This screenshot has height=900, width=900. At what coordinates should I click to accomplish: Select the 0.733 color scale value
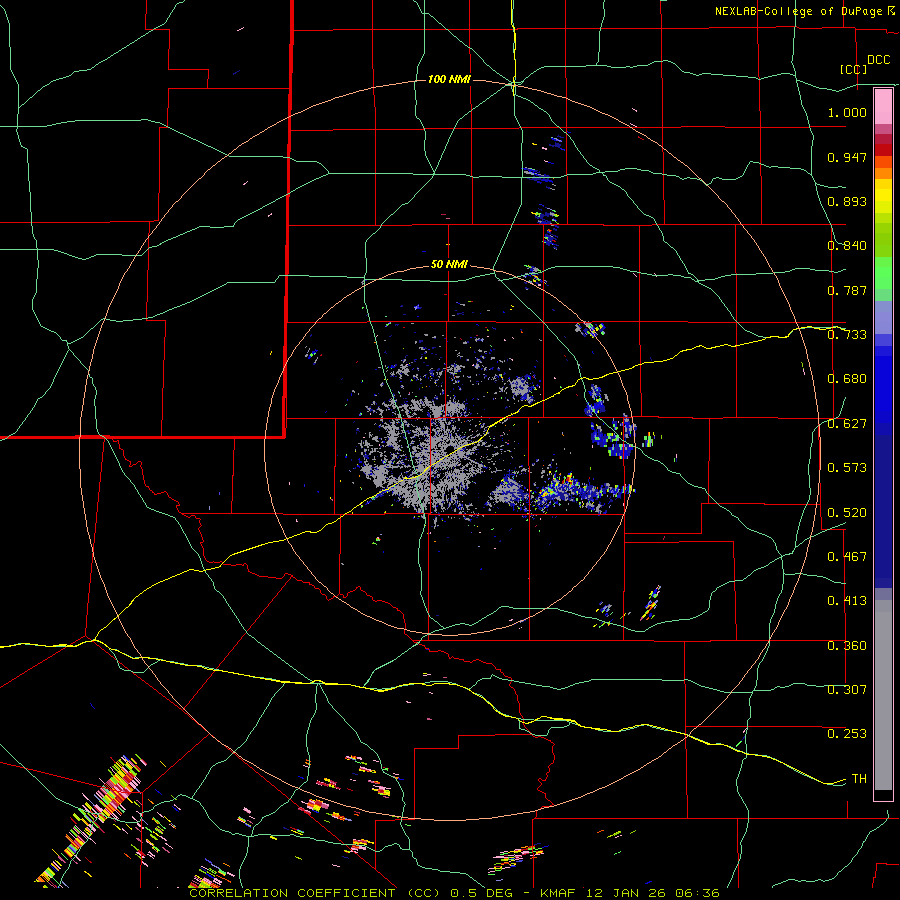[847, 335]
